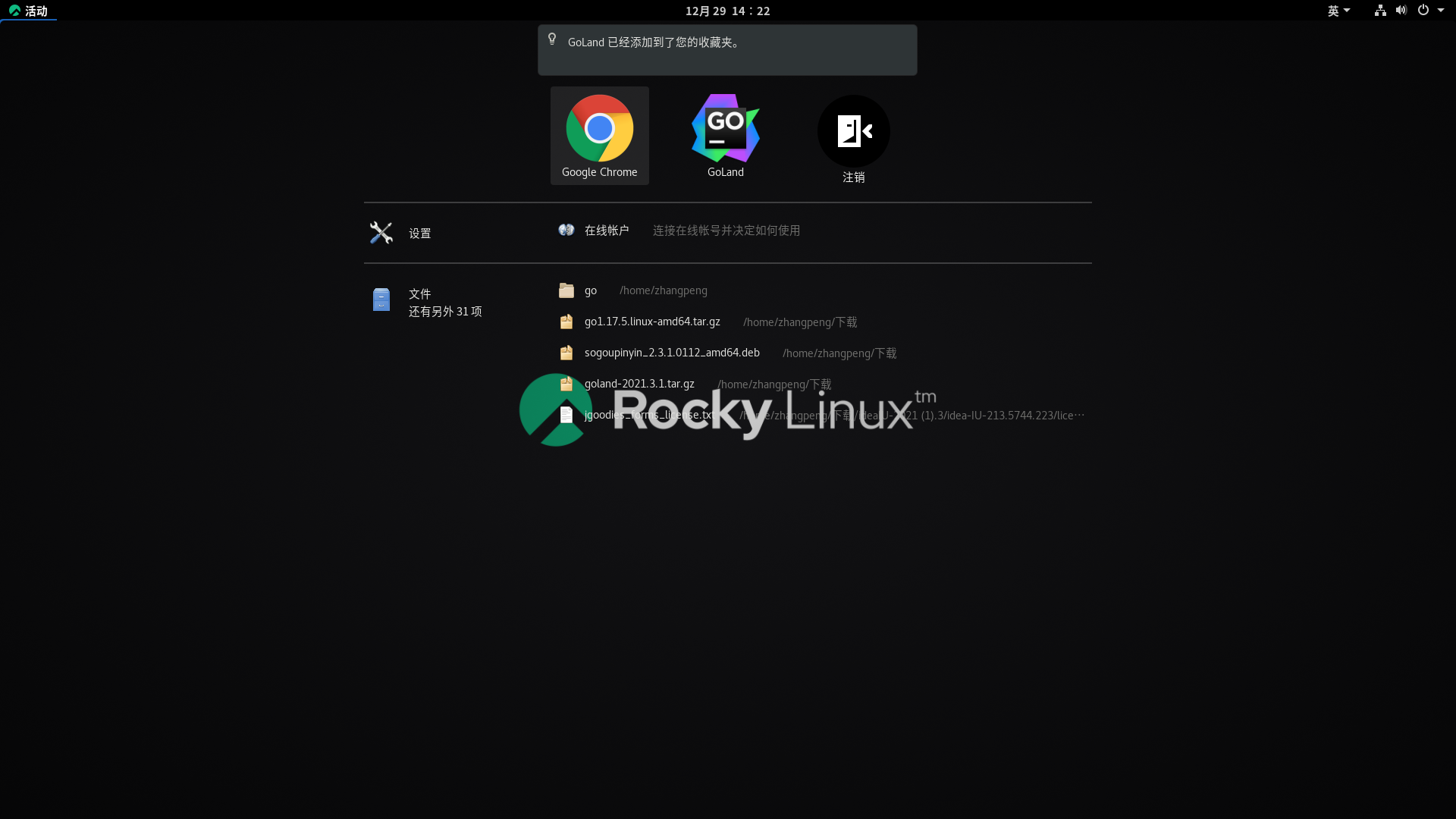Click the sogoupinyin deb package icon

pos(566,353)
